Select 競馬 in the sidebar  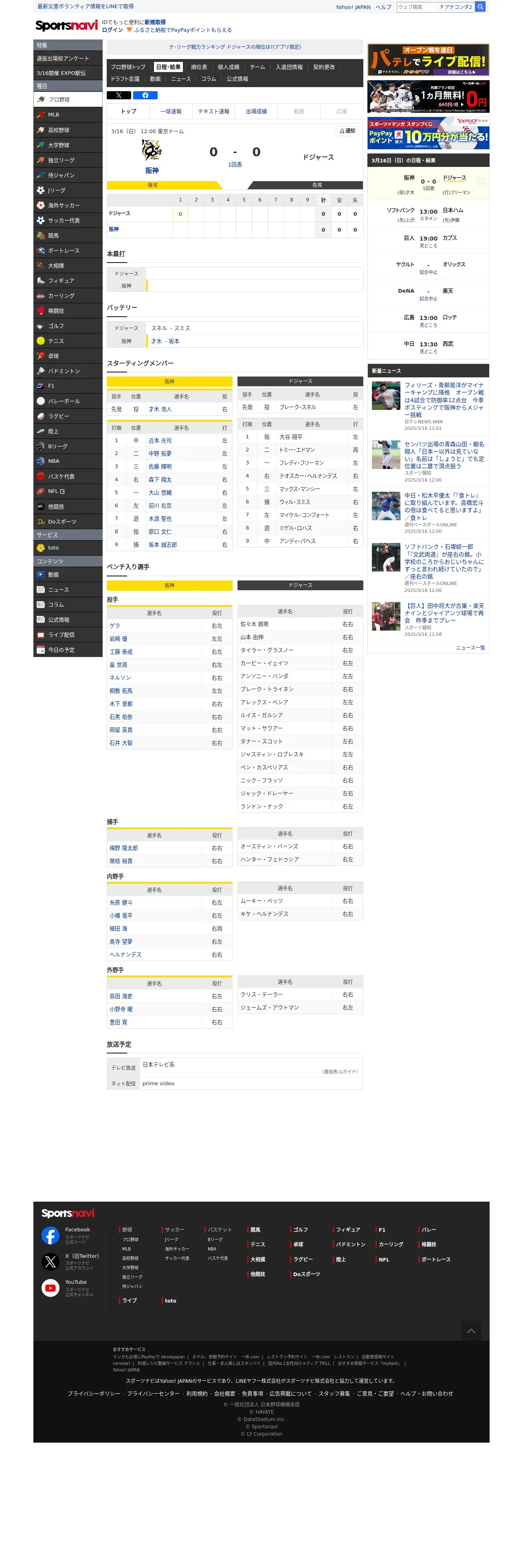68,236
